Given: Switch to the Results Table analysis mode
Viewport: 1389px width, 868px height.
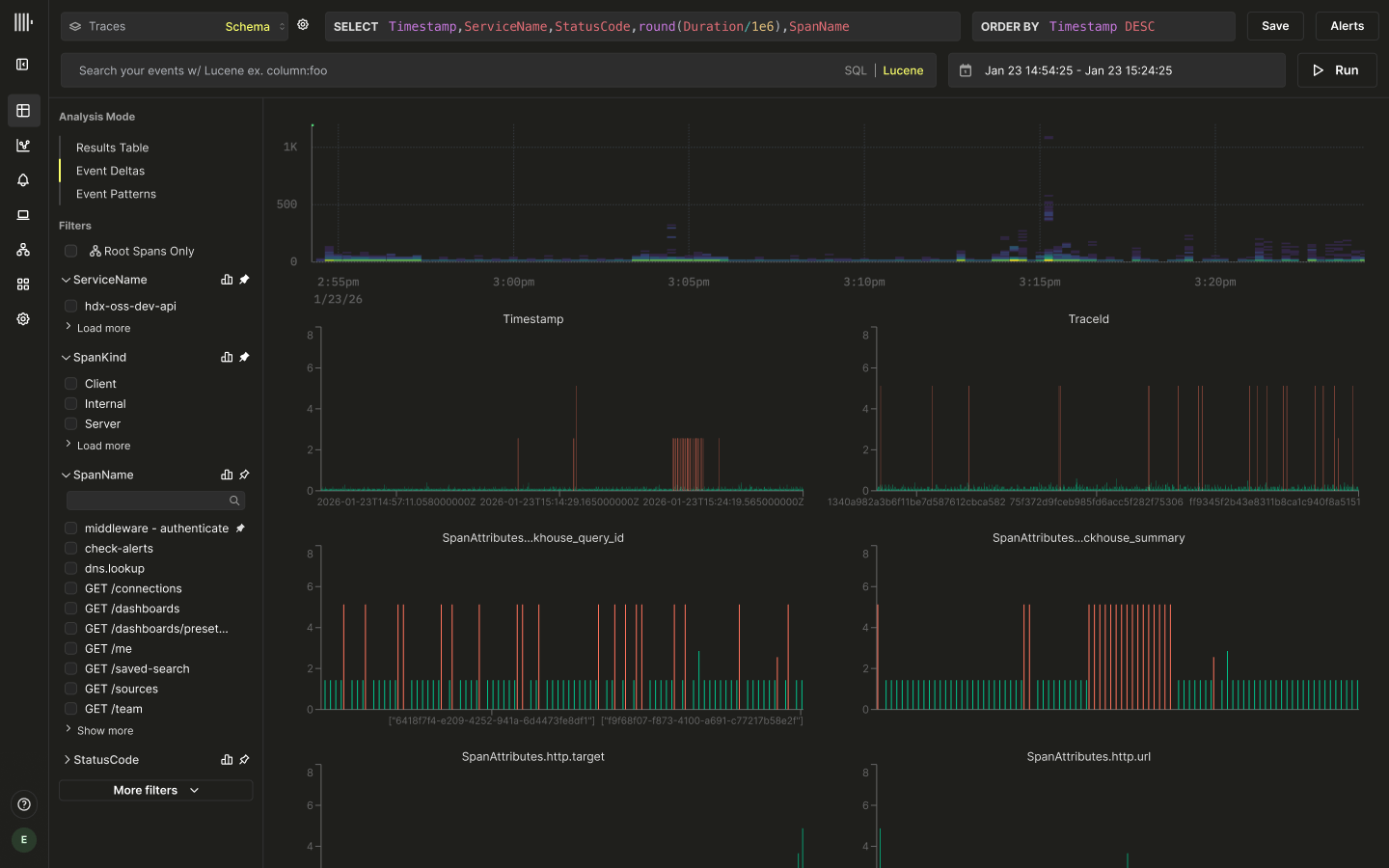Looking at the screenshot, I should [113, 148].
